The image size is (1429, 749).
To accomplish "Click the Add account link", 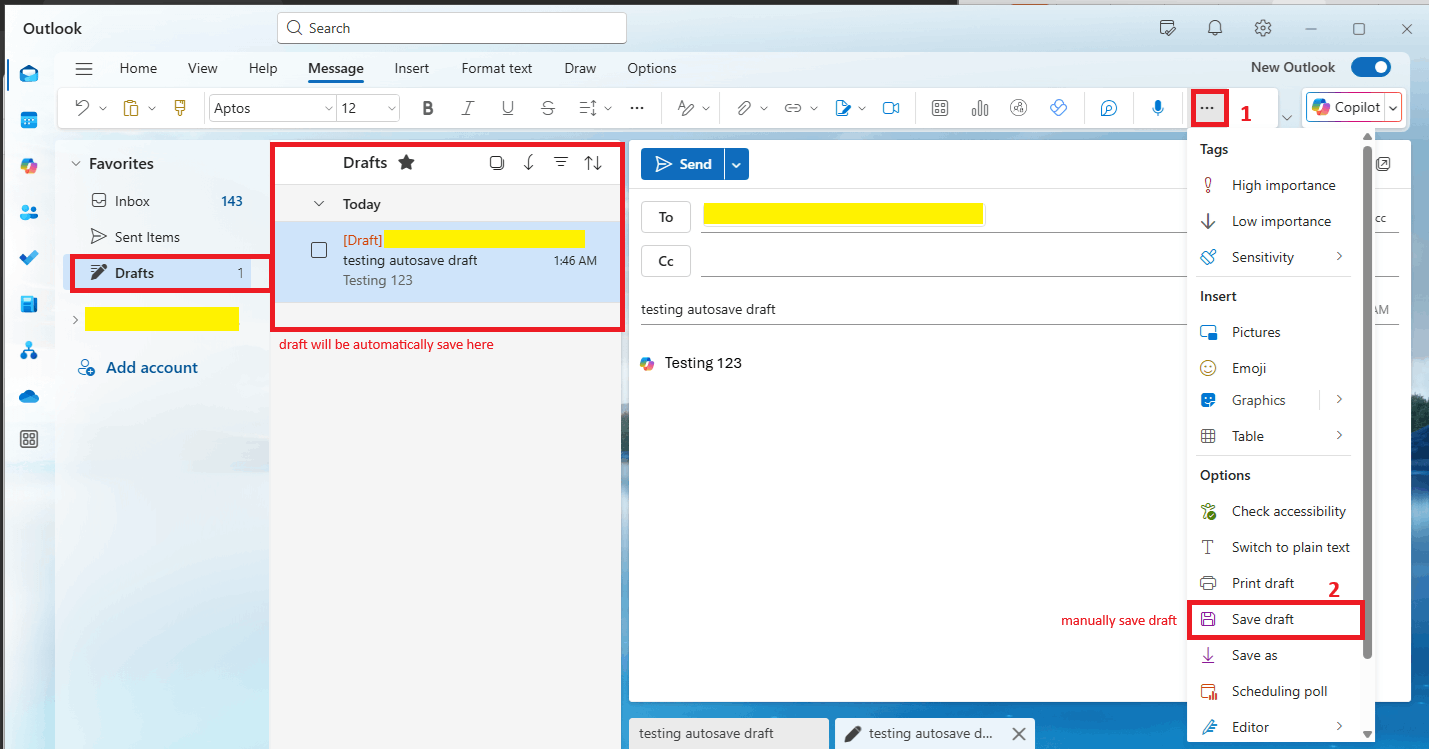I will coord(152,367).
